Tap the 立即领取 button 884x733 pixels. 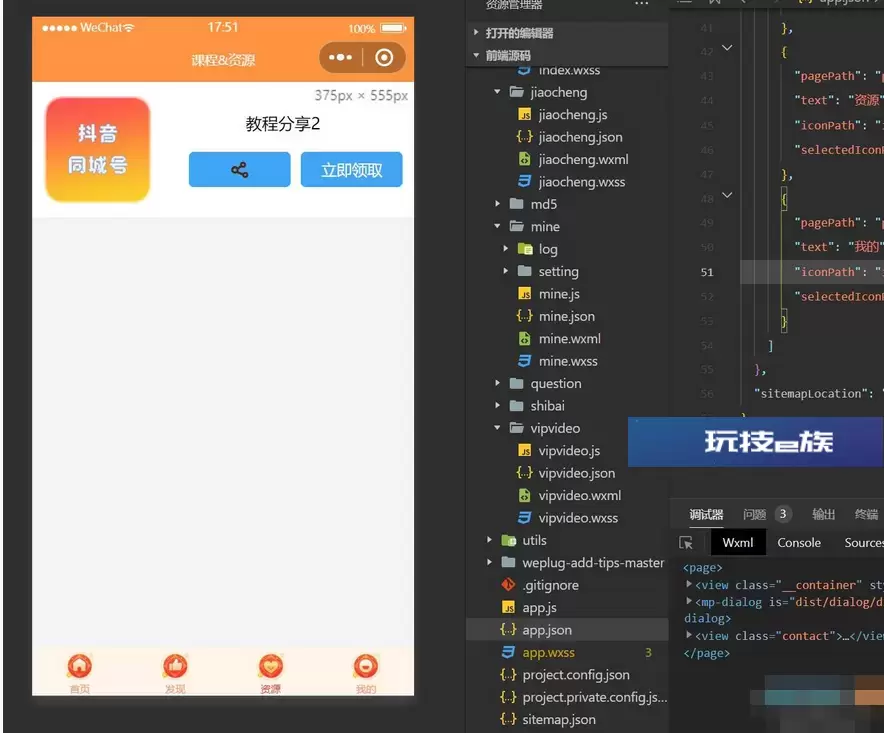click(352, 169)
